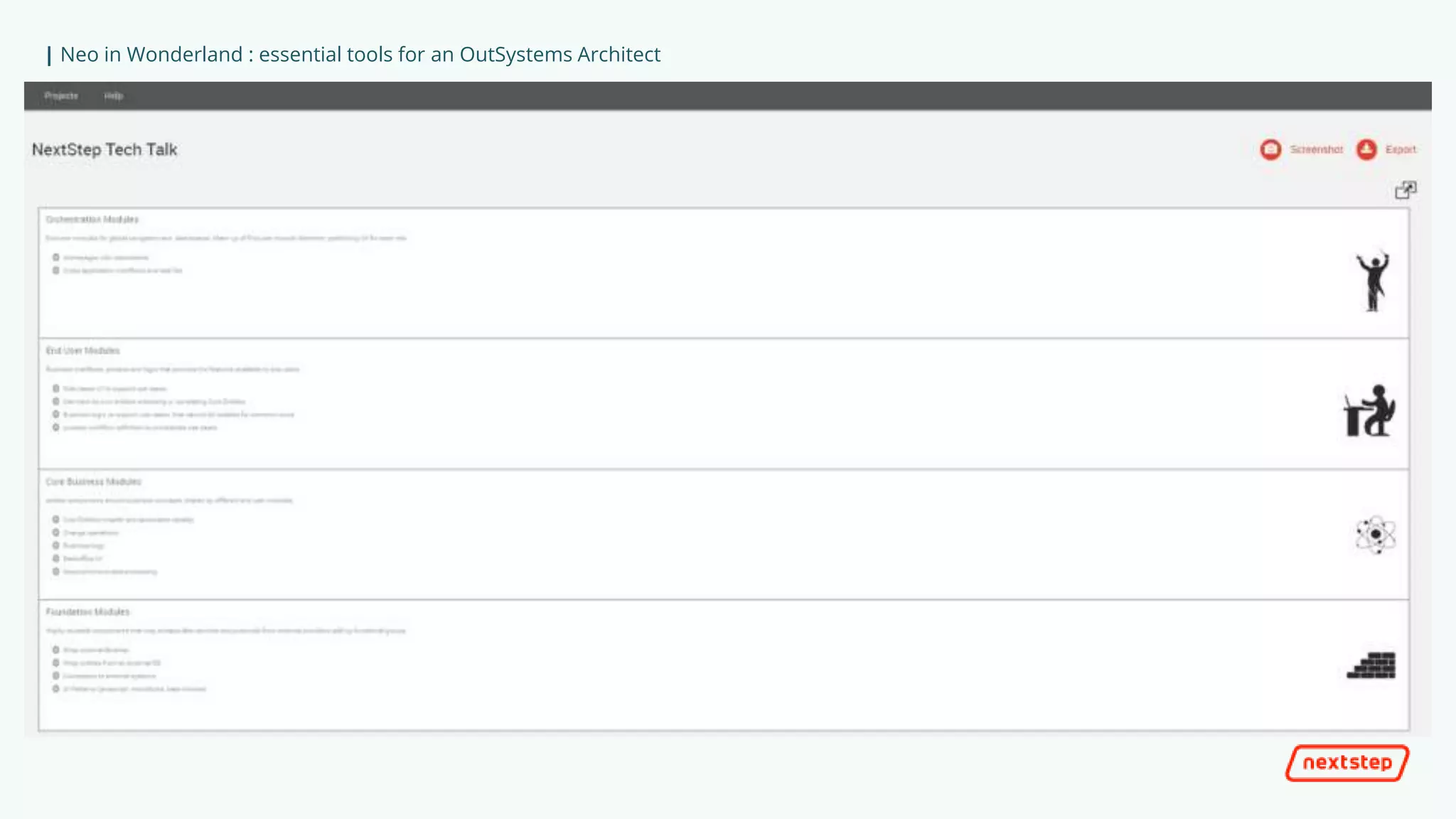This screenshot has height=819, width=1456.
Task: Click the Neo in Wonderland slide title
Action: (360, 54)
